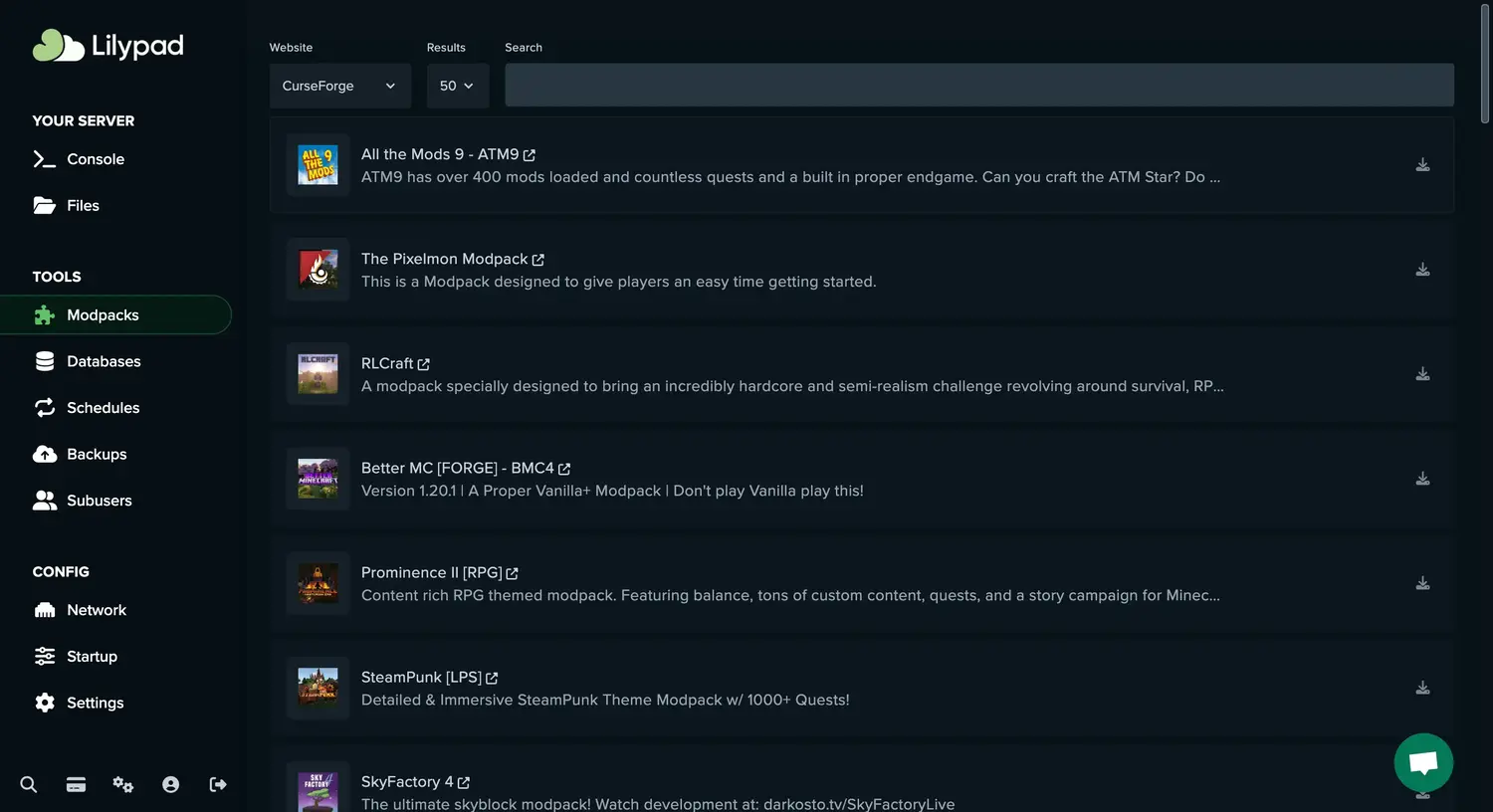1493x812 pixels.
Task: Click the SkyFactory 4 thumbnail image
Action: click(x=319, y=792)
